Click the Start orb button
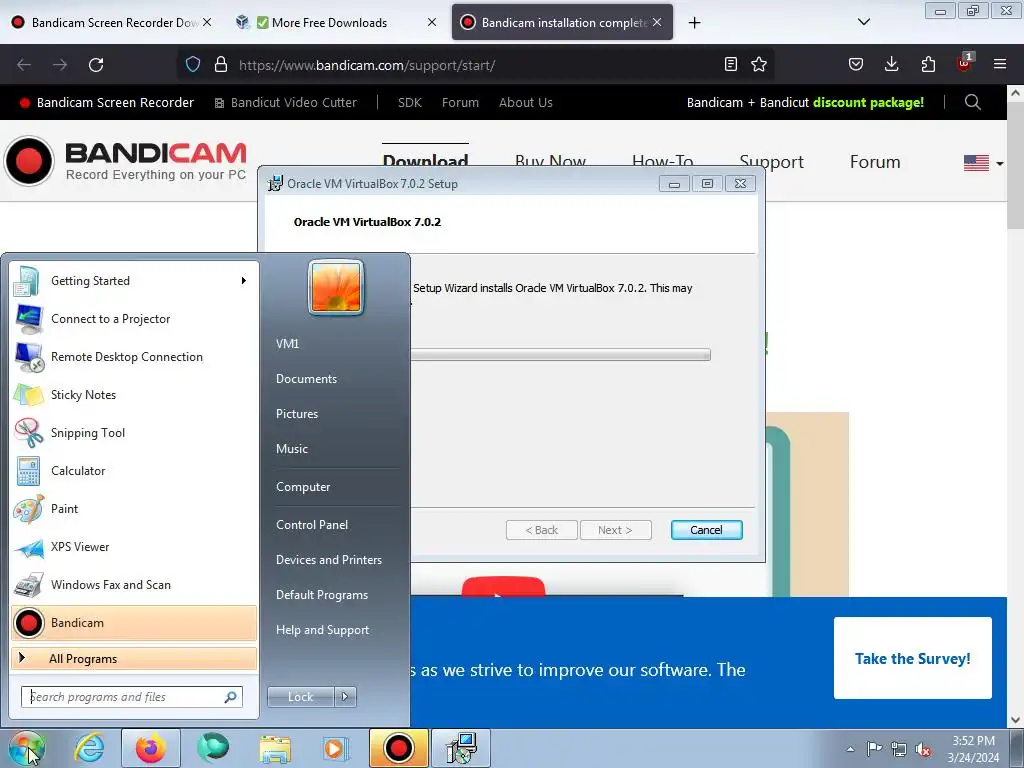1024x768 pixels. coord(26,748)
